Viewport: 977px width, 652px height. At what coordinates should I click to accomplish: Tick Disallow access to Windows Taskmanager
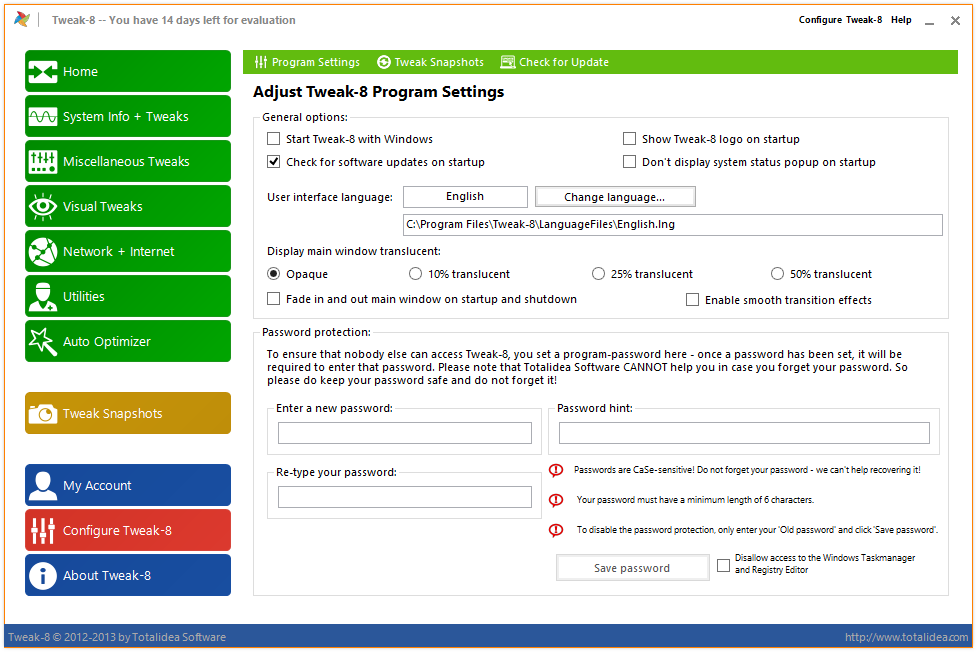[x=723, y=565]
